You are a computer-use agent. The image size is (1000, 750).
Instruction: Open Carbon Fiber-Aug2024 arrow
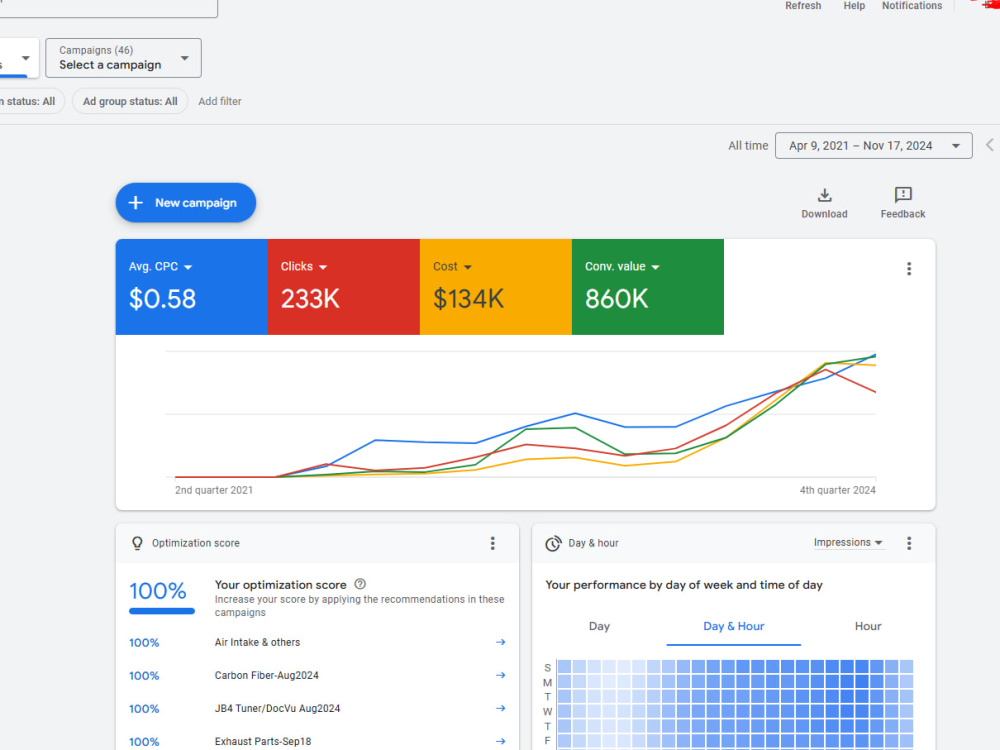pyautogui.click(x=501, y=675)
